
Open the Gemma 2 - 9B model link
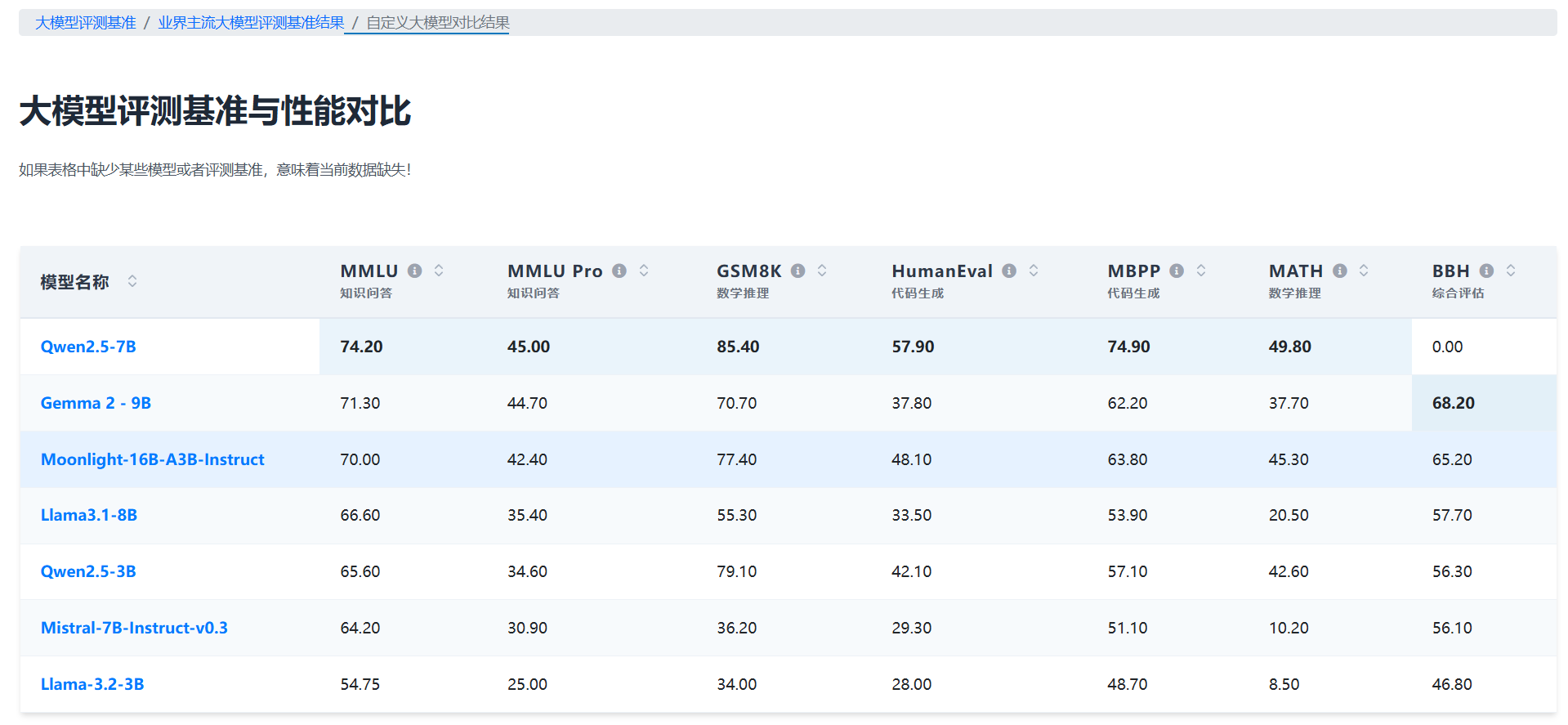point(96,403)
